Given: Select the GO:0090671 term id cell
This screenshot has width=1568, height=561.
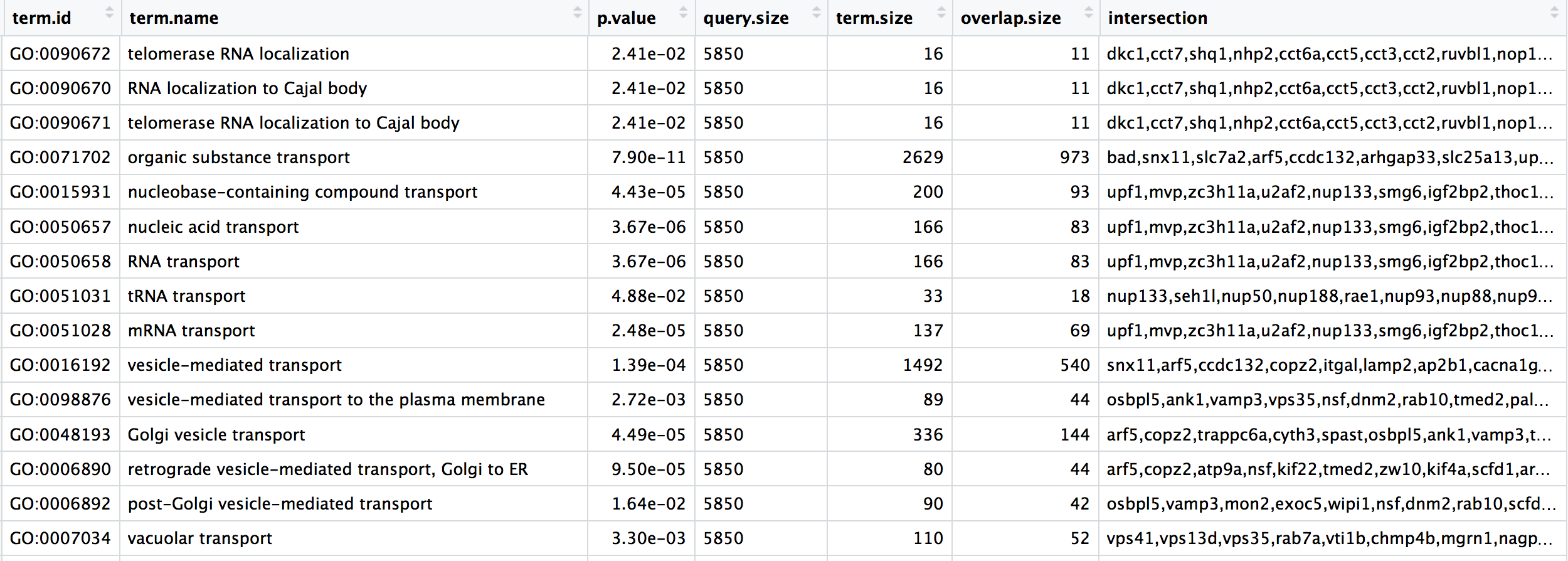Looking at the screenshot, I should click(60, 123).
